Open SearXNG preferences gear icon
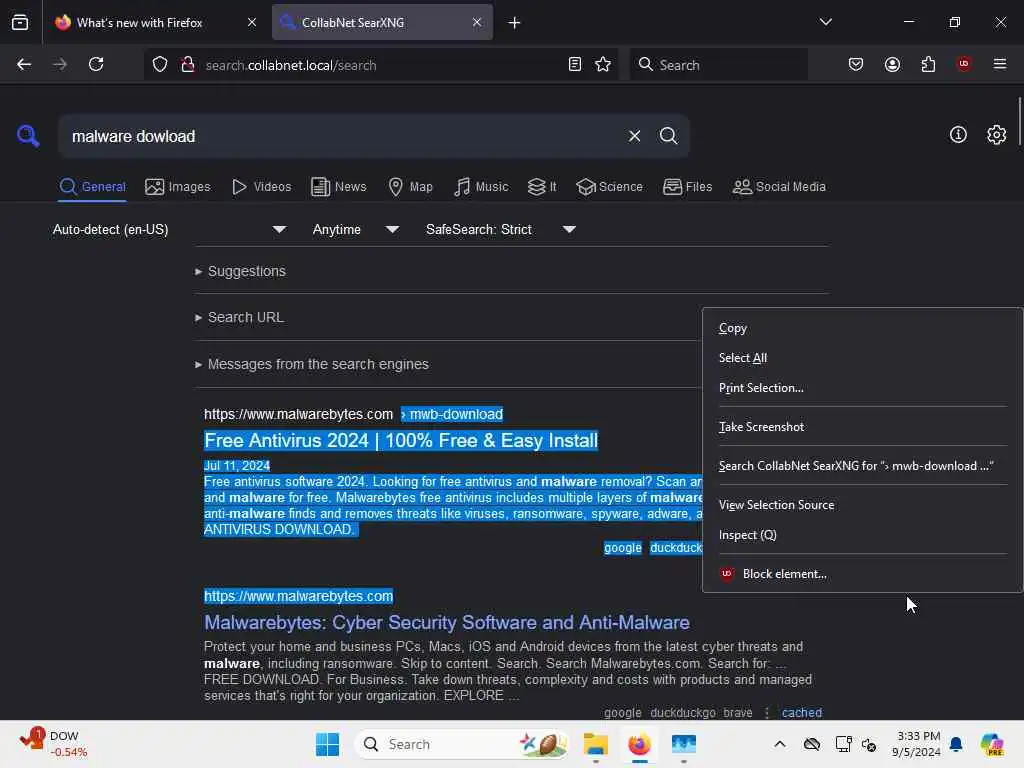 pos(996,135)
